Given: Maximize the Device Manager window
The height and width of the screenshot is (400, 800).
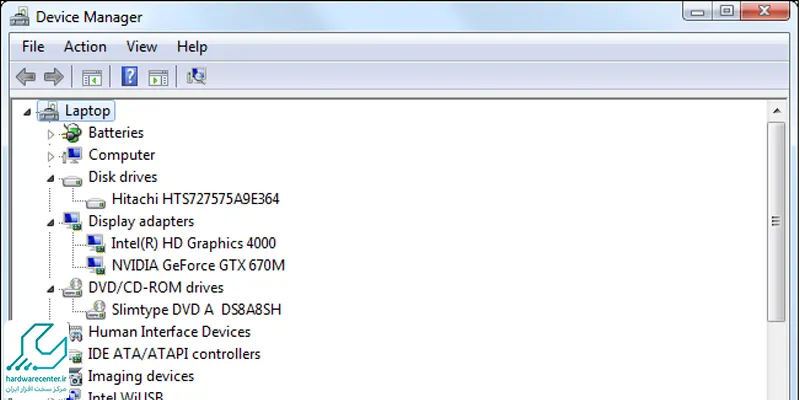Looking at the screenshot, I should point(727,11).
